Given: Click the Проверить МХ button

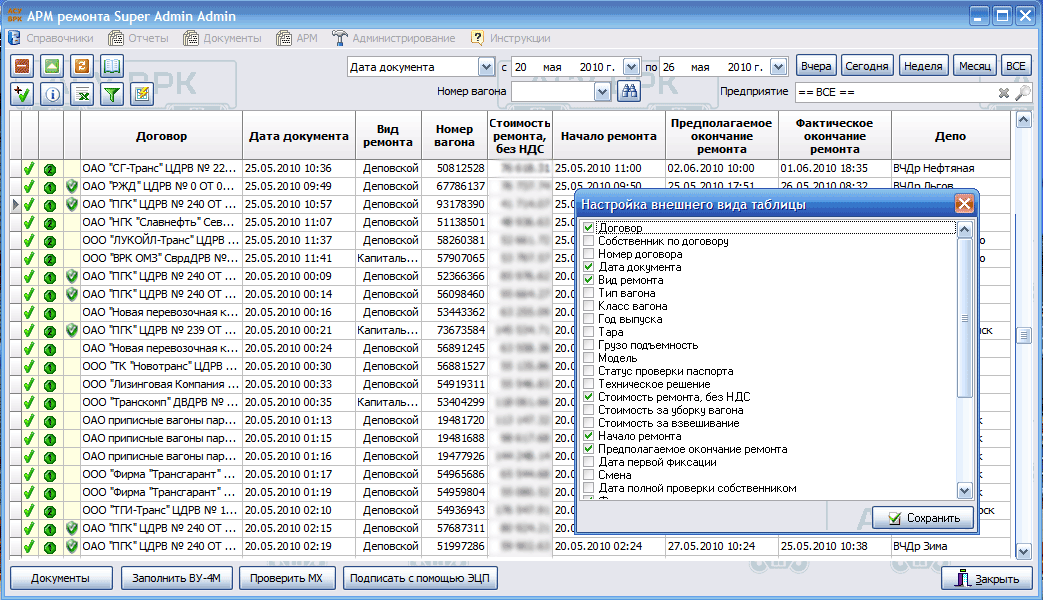Looking at the screenshot, I should [286, 578].
